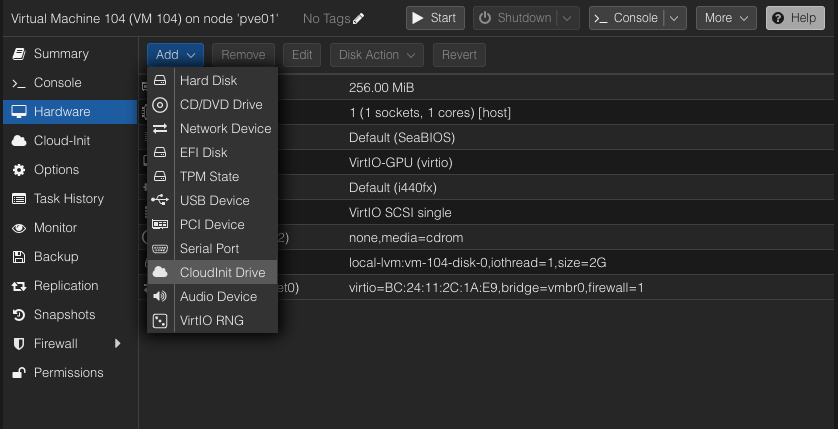
Task: Click the VirtIO RNG dice icon
Action: [160, 321]
